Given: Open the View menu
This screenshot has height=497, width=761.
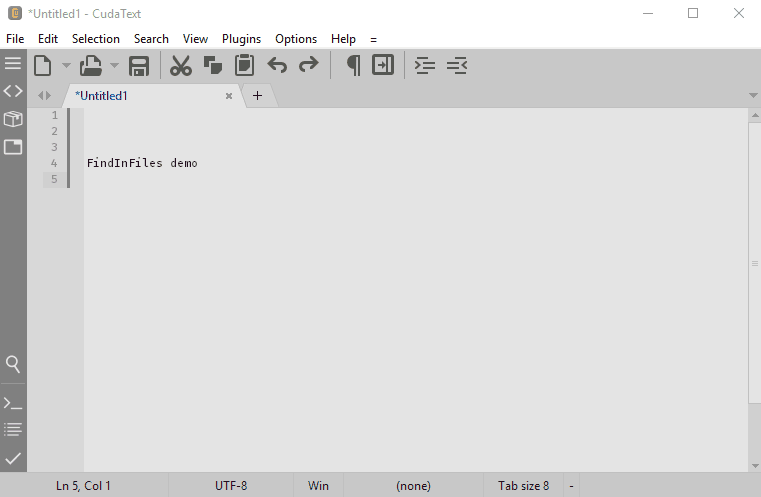Looking at the screenshot, I should pos(195,39).
